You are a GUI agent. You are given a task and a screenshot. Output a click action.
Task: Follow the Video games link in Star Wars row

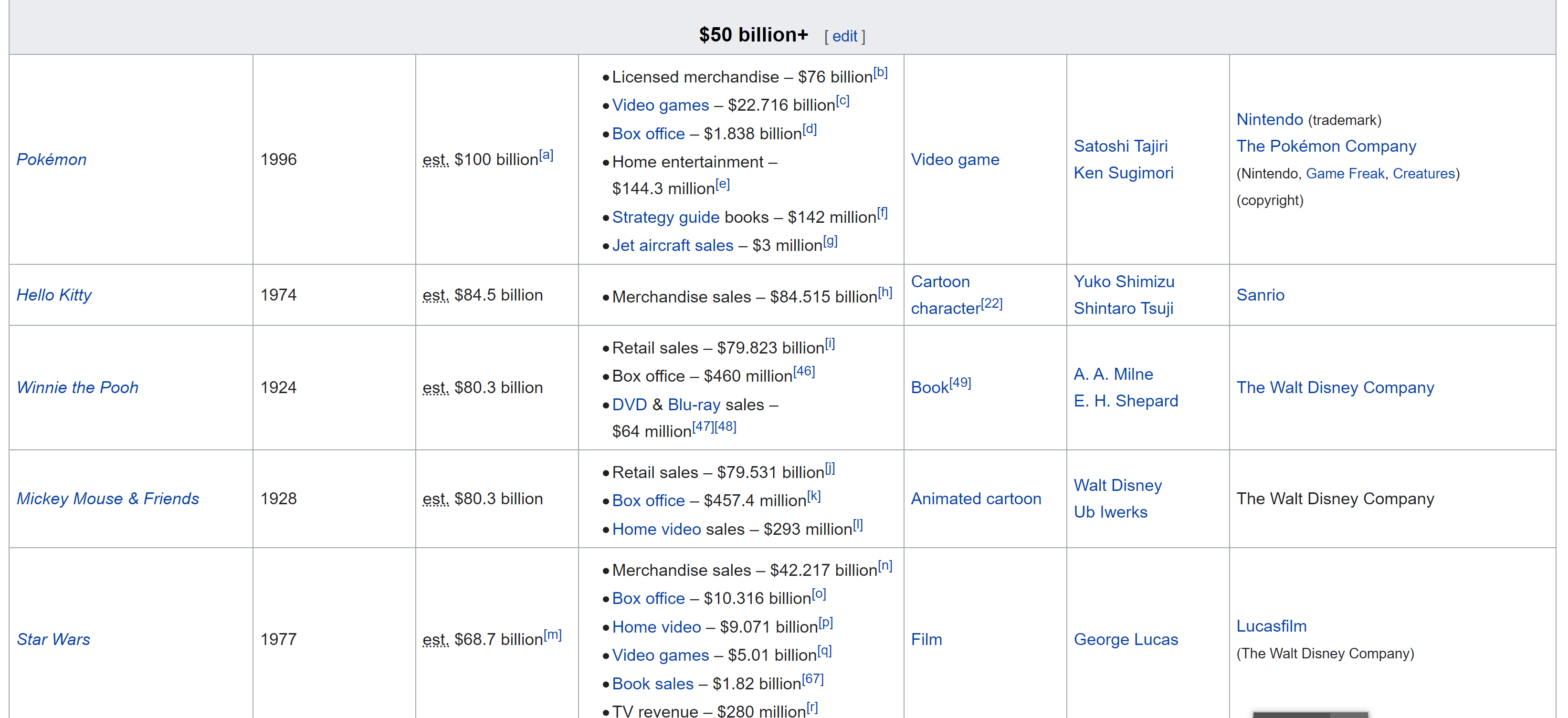pyautogui.click(x=661, y=656)
